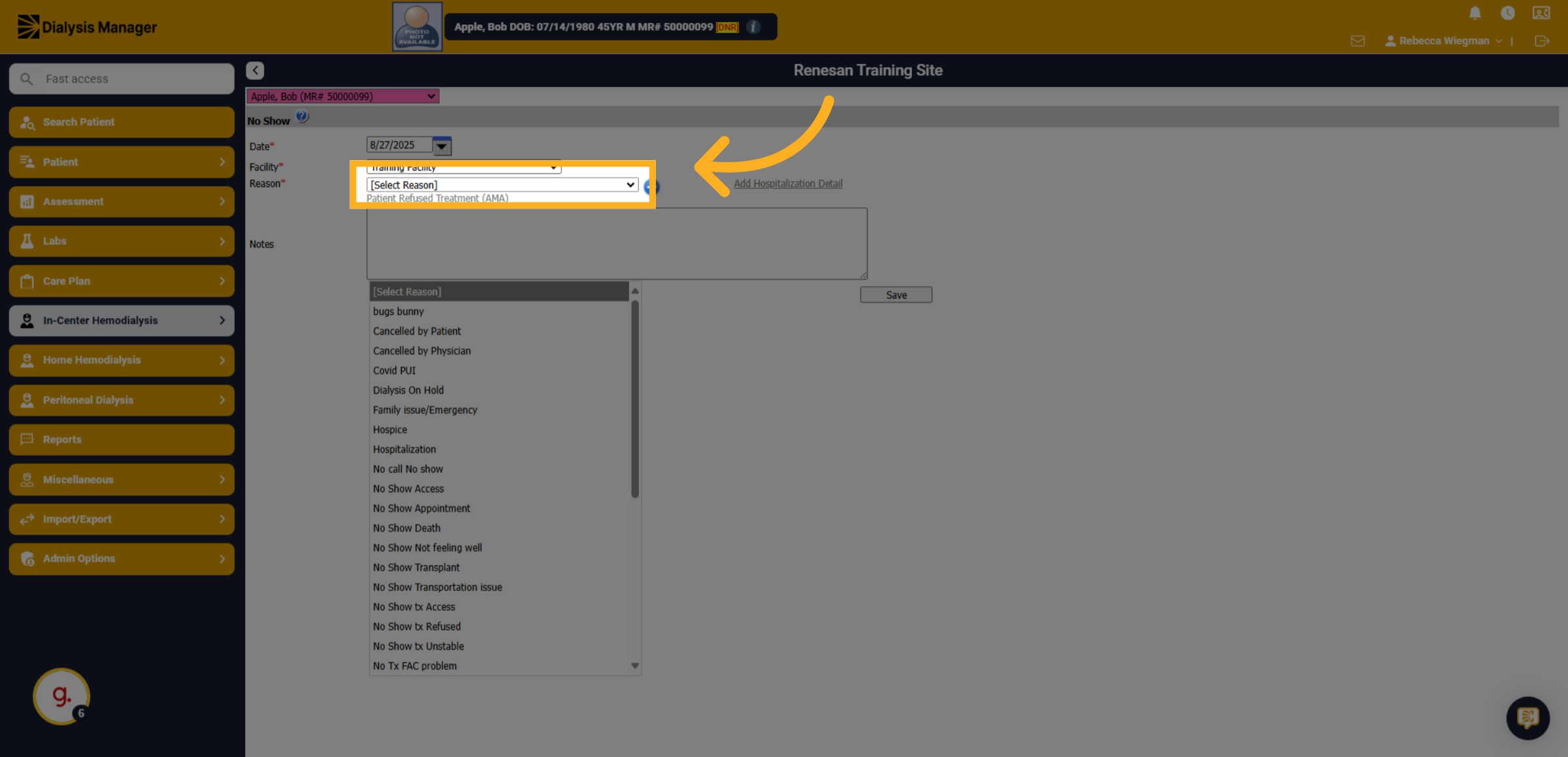1568x757 pixels.
Task: Open the Rebecca Wiegman user menu
Action: point(1443,41)
